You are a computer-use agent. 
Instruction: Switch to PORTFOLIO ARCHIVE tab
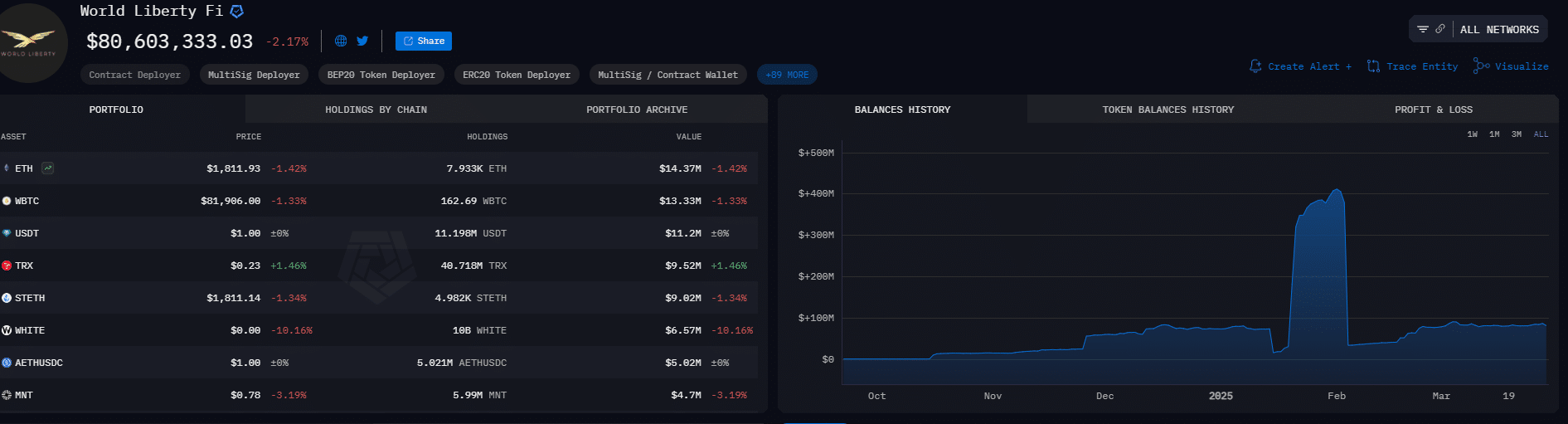pos(637,110)
